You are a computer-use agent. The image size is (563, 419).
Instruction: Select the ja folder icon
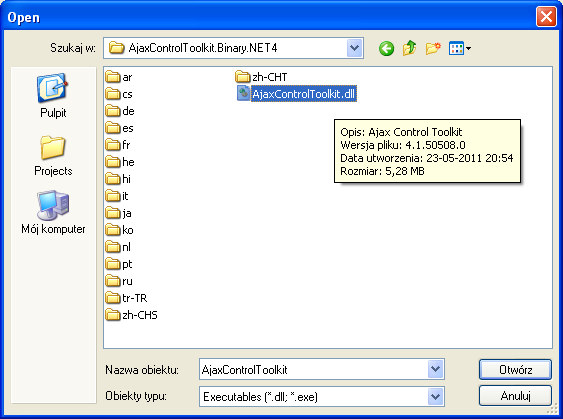(113, 213)
